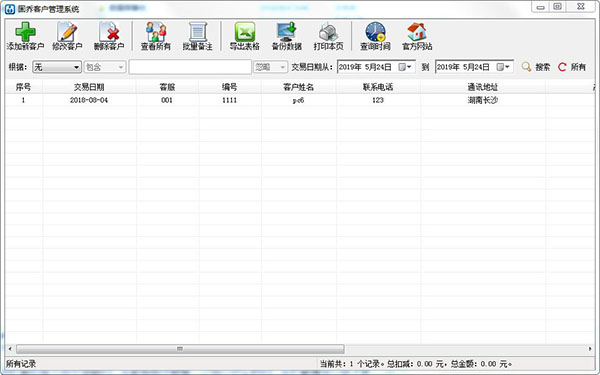Open the end date picker dropdown arrow
This screenshot has height=375, width=600.
coord(507,67)
